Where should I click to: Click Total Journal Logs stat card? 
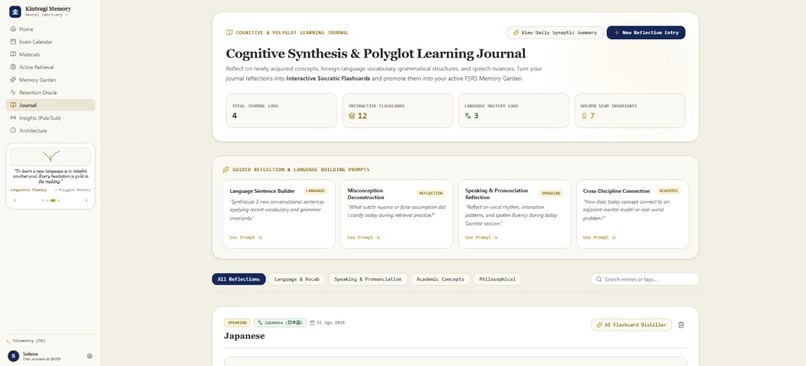pos(281,111)
